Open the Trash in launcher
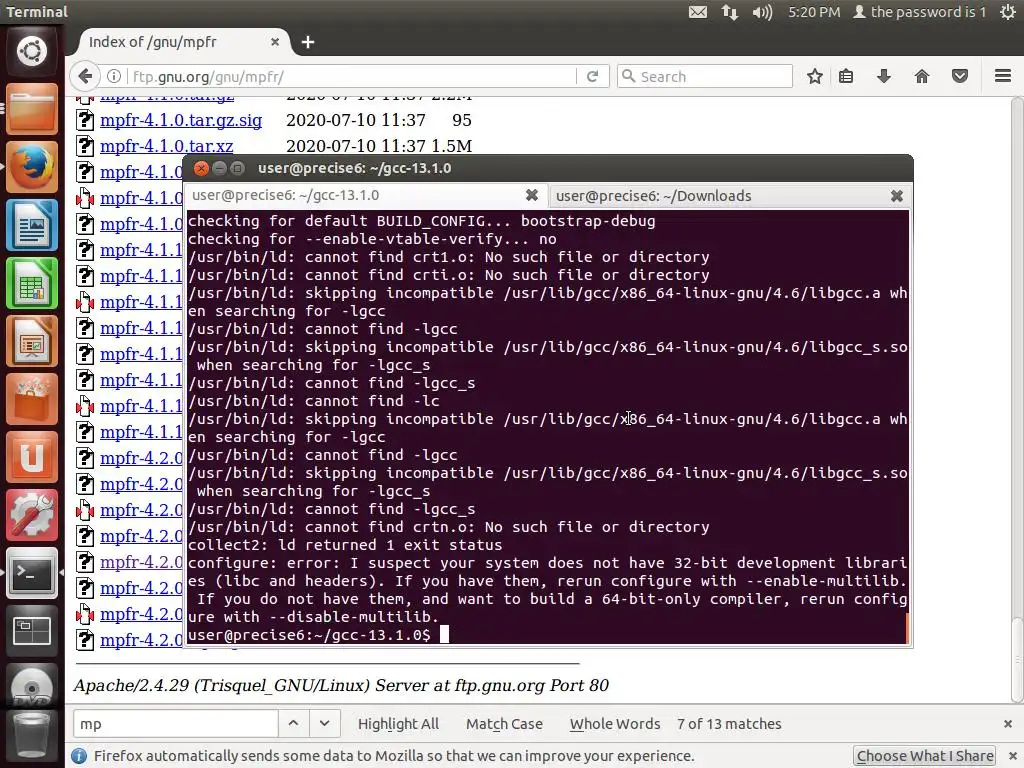The image size is (1024, 768). click(31, 737)
